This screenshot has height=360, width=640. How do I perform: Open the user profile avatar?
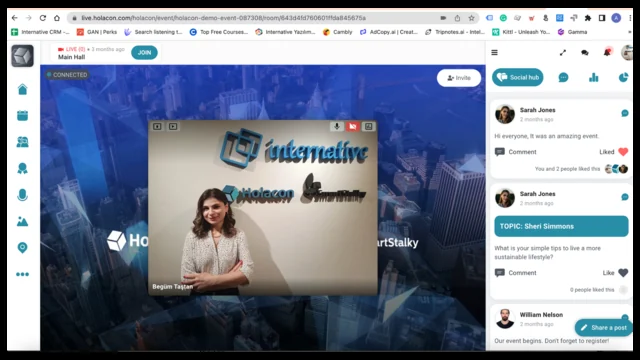[x=627, y=53]
